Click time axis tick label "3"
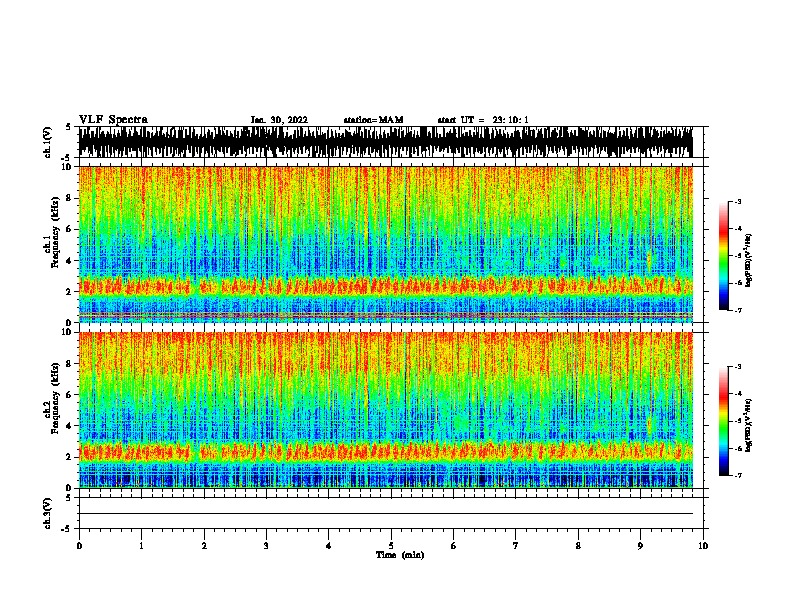Viewport: 792px width, 612px height. pyautogui.click(x=266, y=546)
